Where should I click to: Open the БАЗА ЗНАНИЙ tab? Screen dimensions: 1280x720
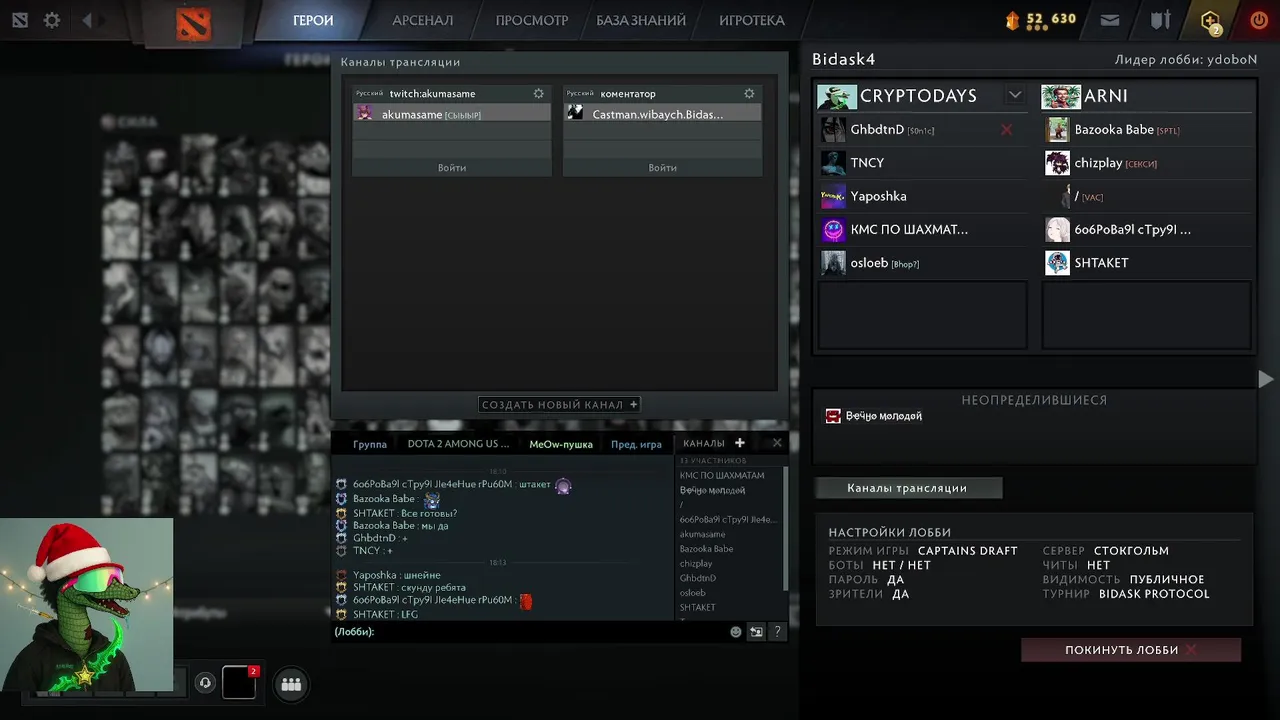641,20
